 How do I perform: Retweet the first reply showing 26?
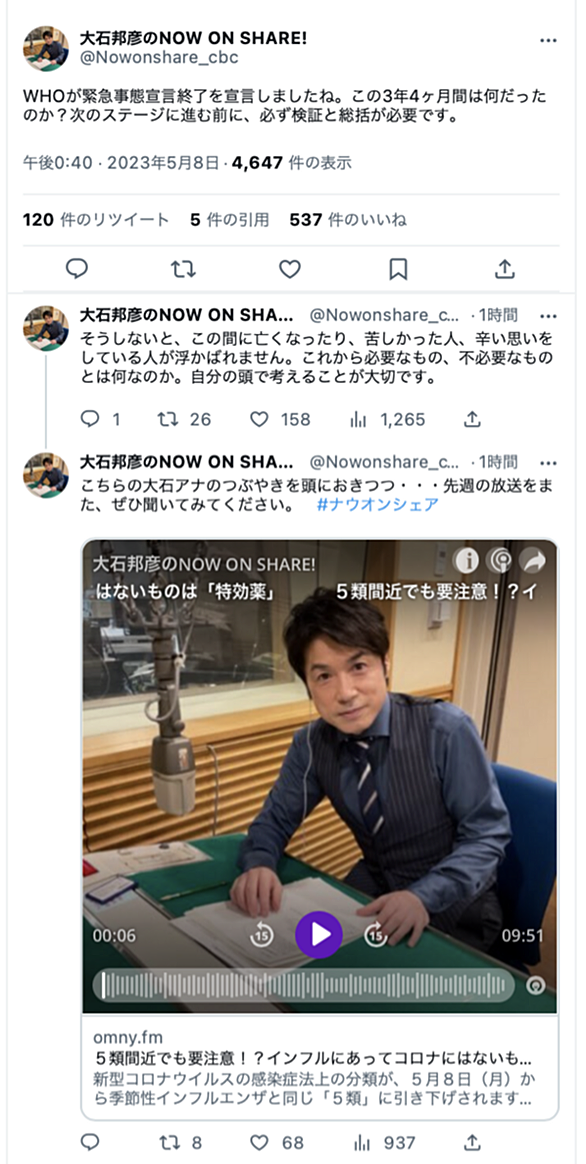184,419
